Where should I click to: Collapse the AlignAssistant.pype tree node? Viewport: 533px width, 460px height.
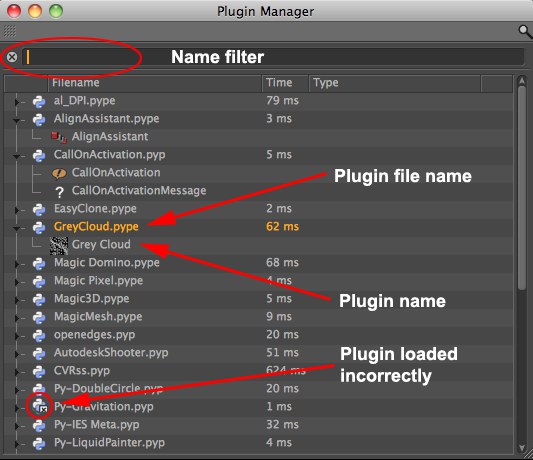(x=16, y=120)
